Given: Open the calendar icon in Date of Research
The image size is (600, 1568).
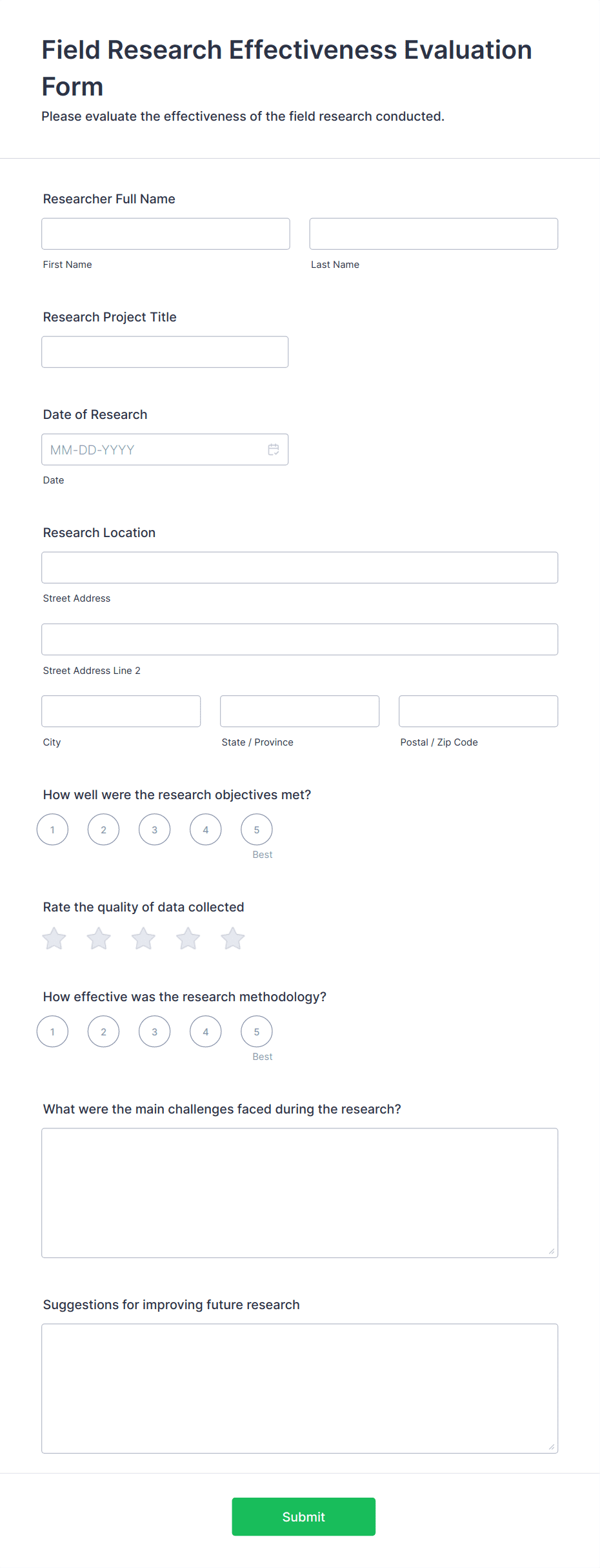Looking at the screenshot, I should pyautogui.click(x=274, y=449).
